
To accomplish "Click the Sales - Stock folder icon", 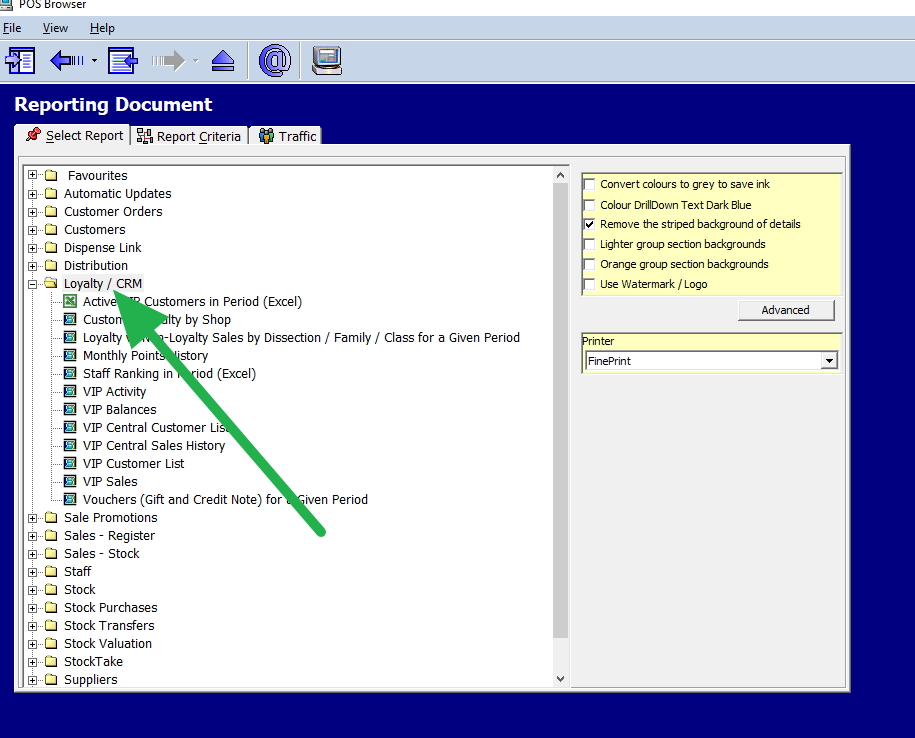I will [x=51, y=553].
